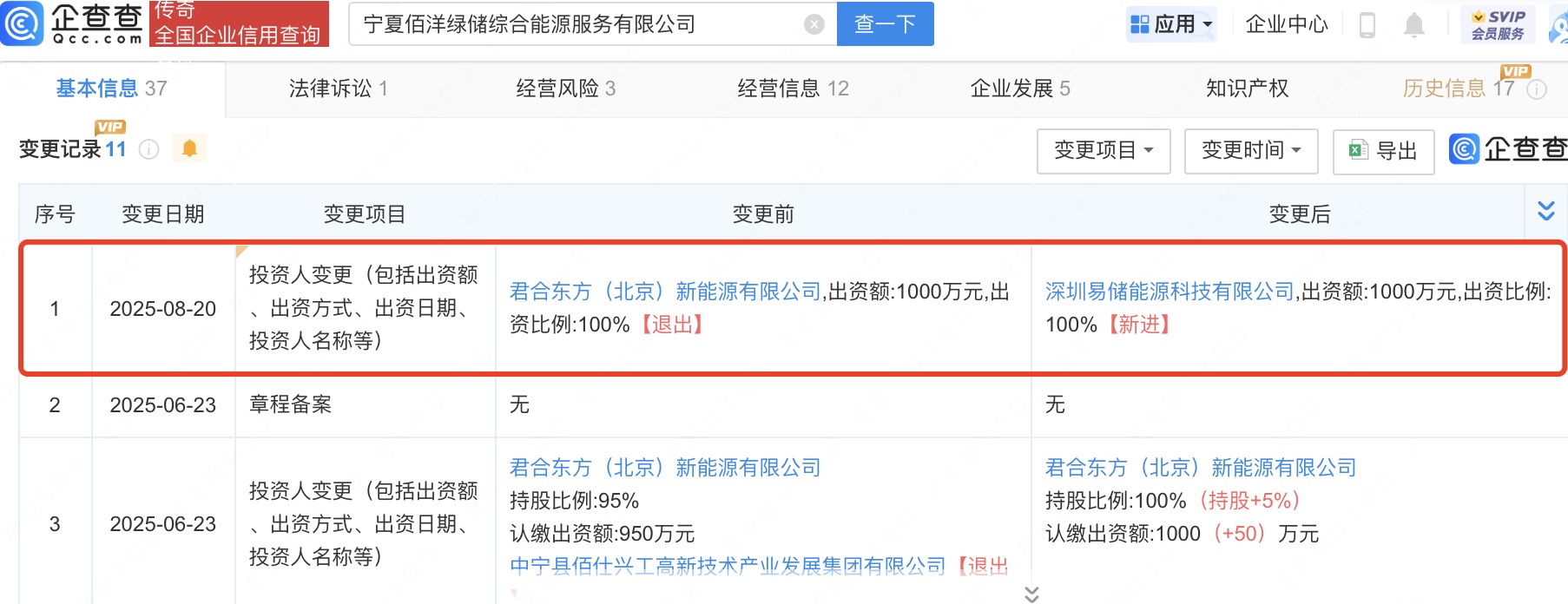This screenshot has height=604, width=1568.
Task: Click the 2025-06-23 date in row 2
Action: point(163,405)
